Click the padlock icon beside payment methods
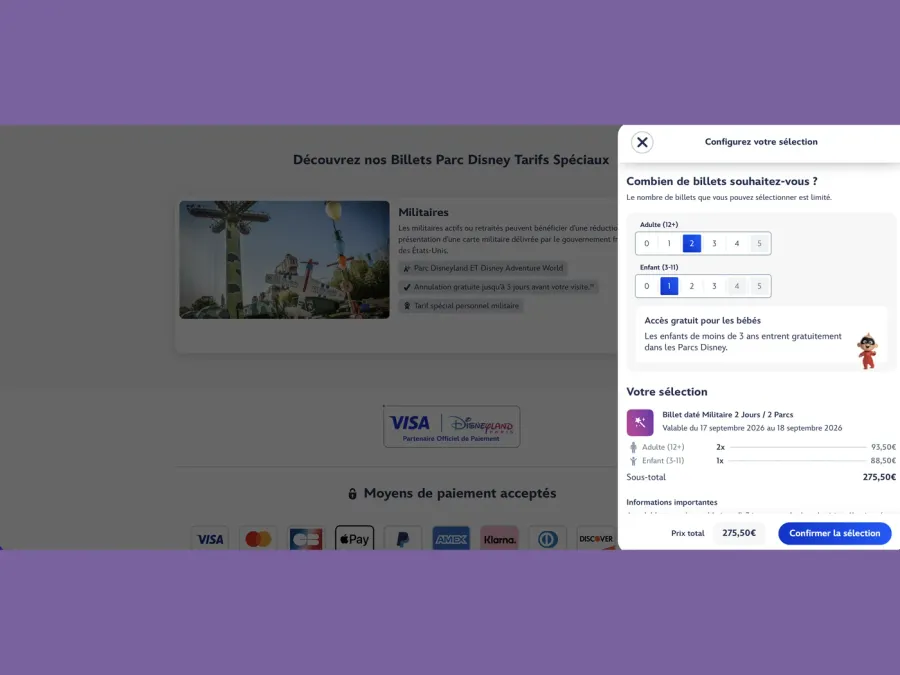 click(352, 494)
